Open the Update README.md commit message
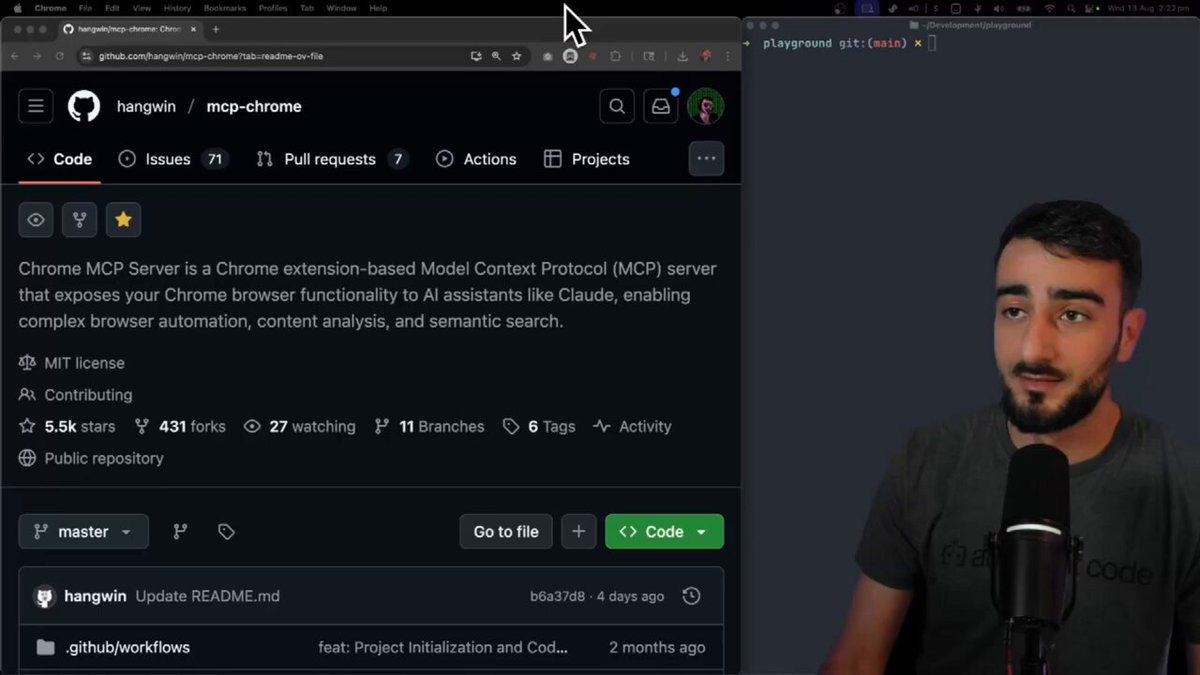 tap(207, 596)
